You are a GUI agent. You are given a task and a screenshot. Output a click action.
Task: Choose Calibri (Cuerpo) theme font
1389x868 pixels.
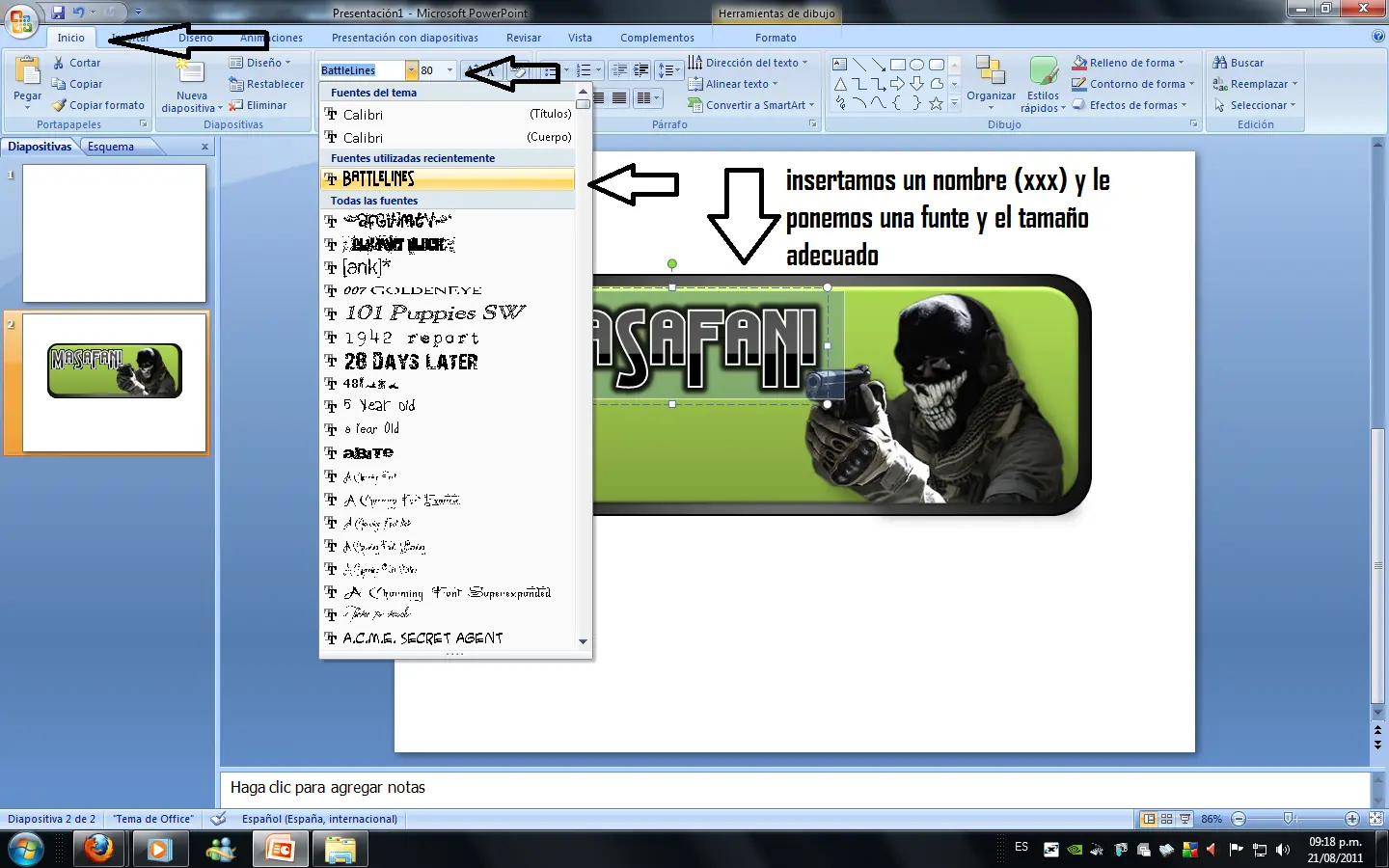pos(448,137)
